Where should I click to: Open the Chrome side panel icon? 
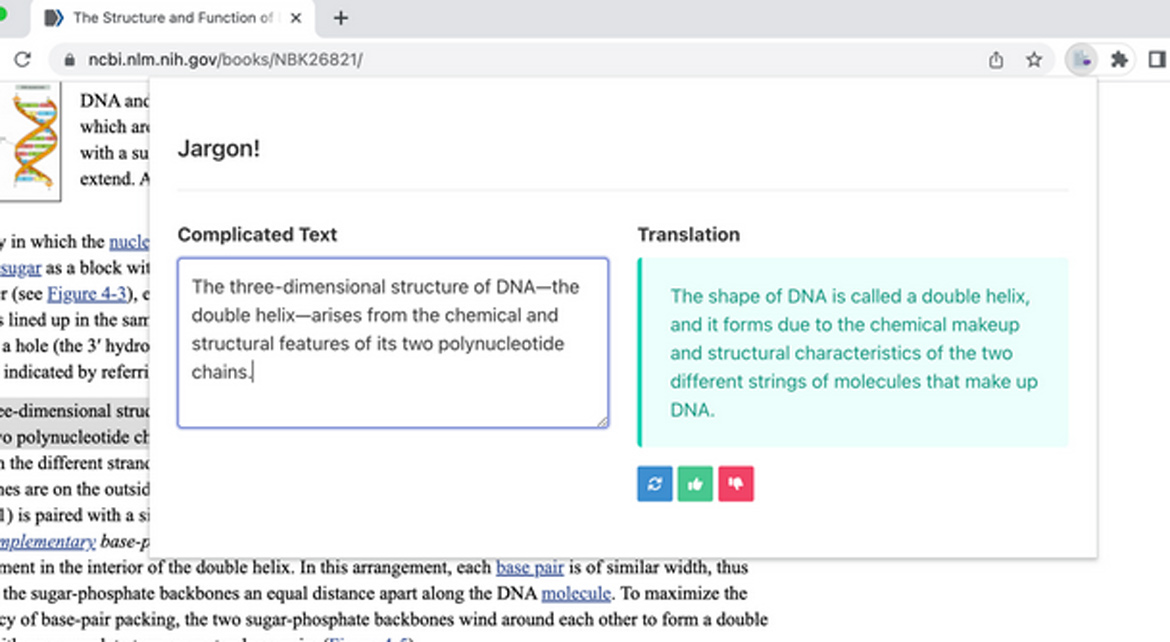coord(1157,60)
